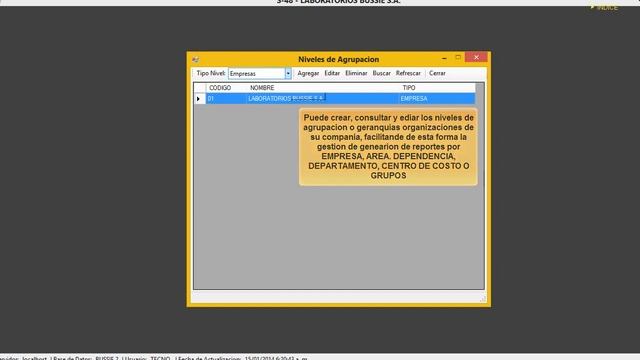Image resolution: width=640 pixels, height=360 pixels.
Task: Click the LABORATORIOS BUSSIE S.A. name cell
Action: click(x=322, y=98)
